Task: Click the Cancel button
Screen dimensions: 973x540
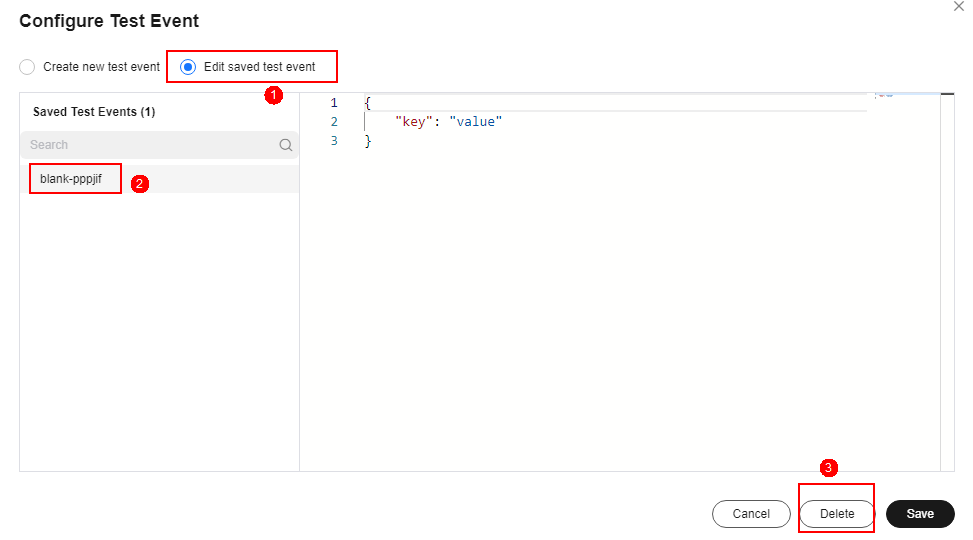Action: 751,514
